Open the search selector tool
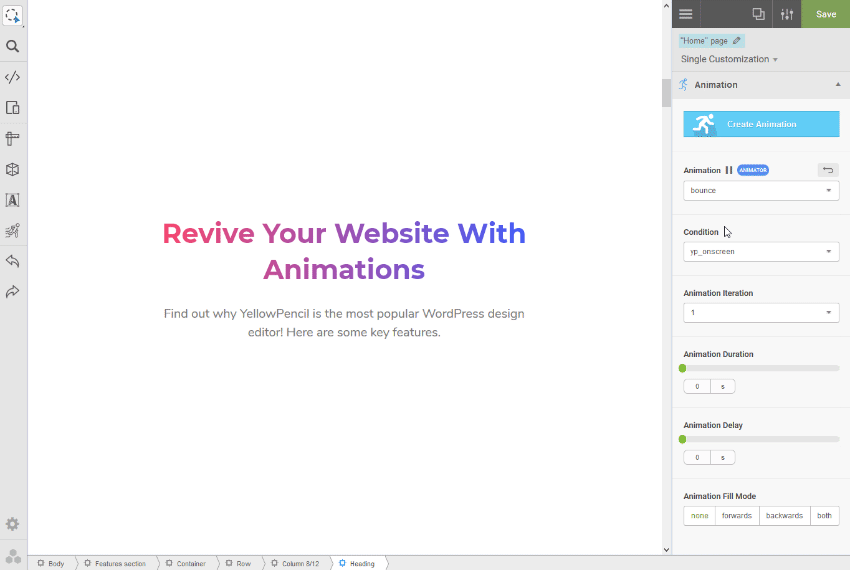 (12, 47)
